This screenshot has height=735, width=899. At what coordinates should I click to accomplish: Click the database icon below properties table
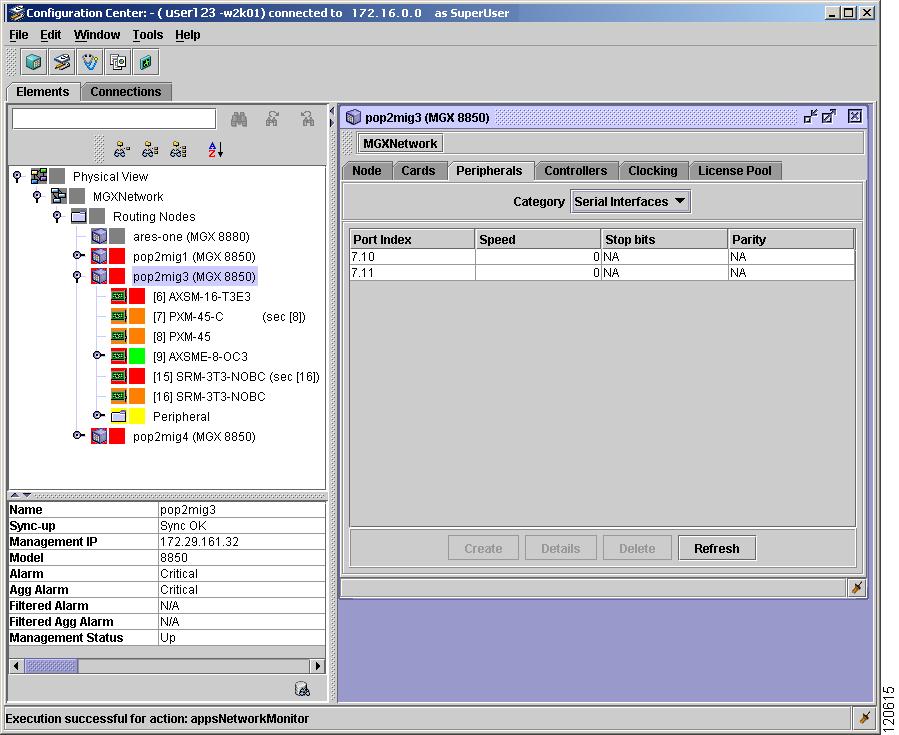click(x=302, y=689)
